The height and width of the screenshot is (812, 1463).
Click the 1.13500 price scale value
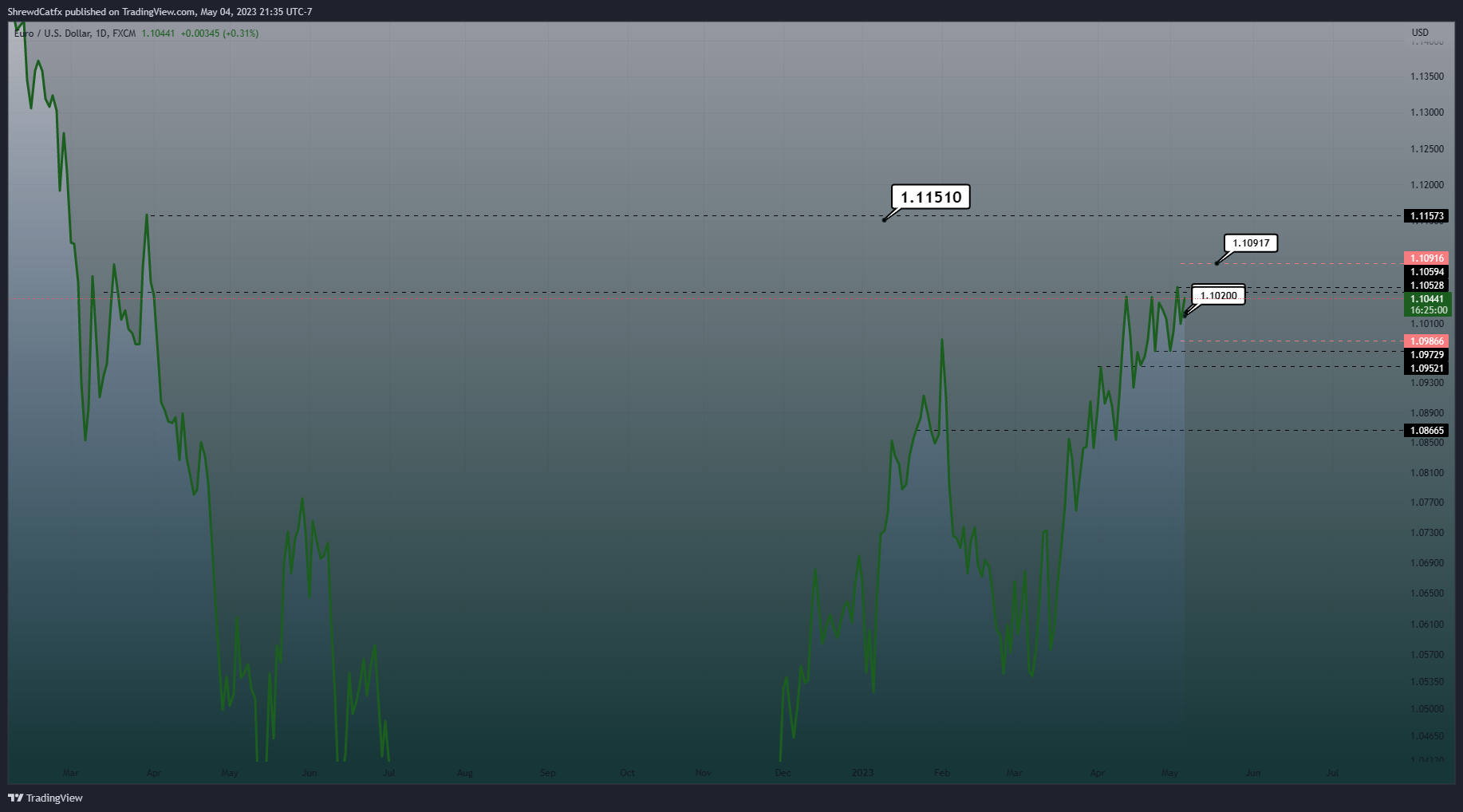point(1426,77)
